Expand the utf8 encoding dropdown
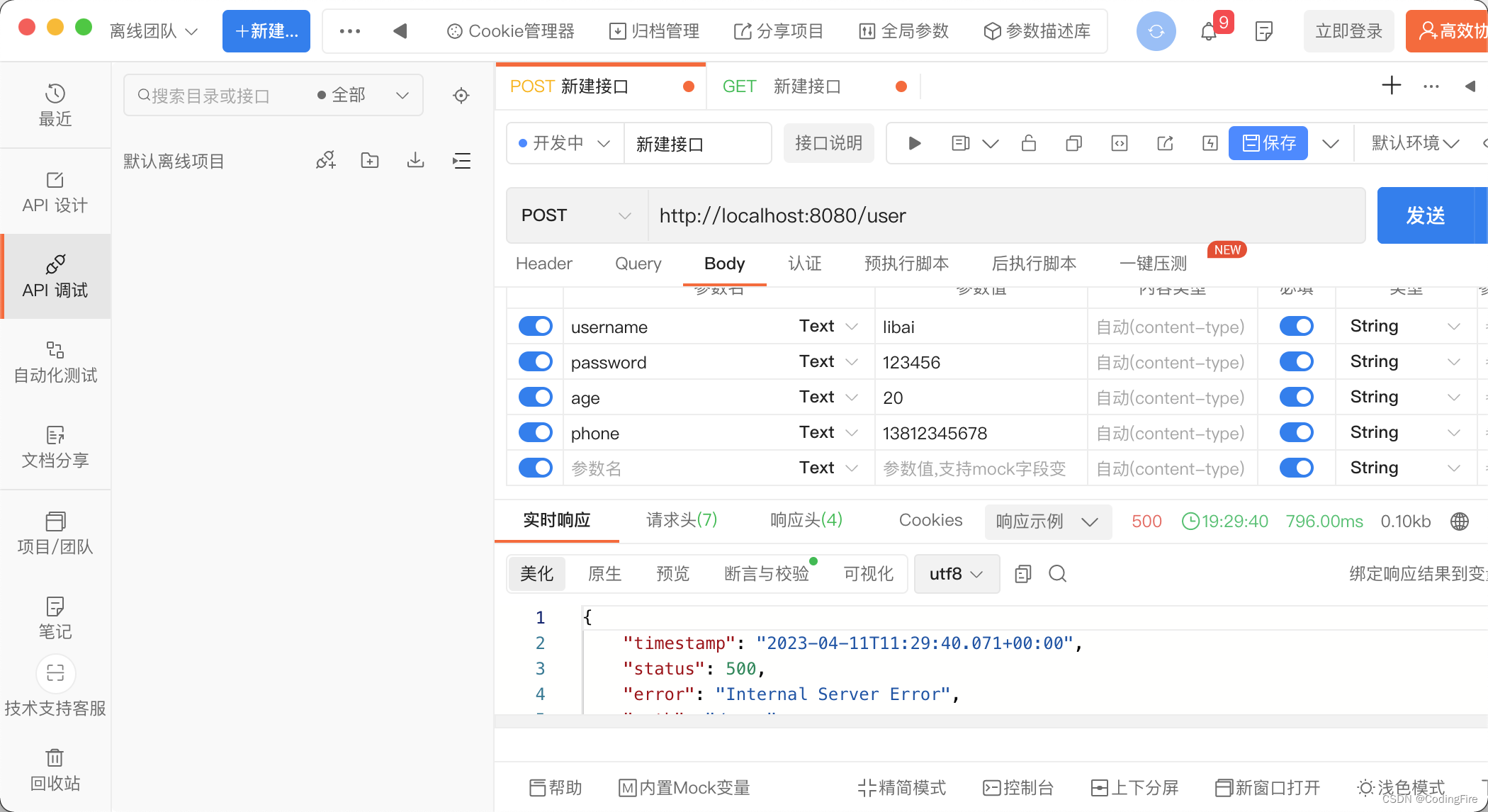Image resolution: width=1488 pixels, height=812 pixels. [x=956, y=574]
